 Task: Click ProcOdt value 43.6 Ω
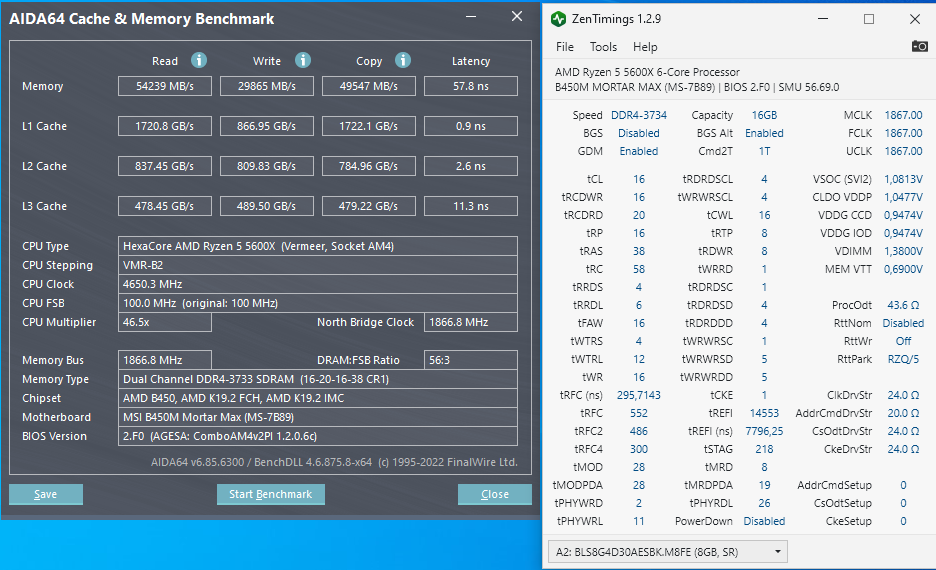point(903,305)
